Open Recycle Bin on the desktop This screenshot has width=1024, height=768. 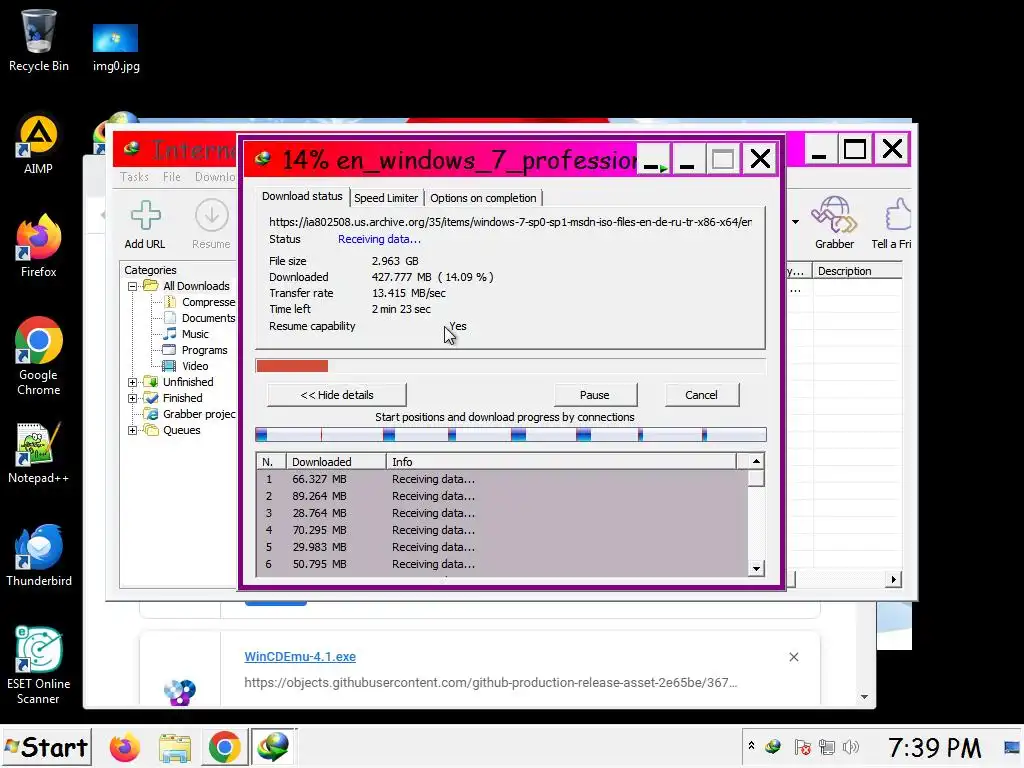[x=39, y=40]
